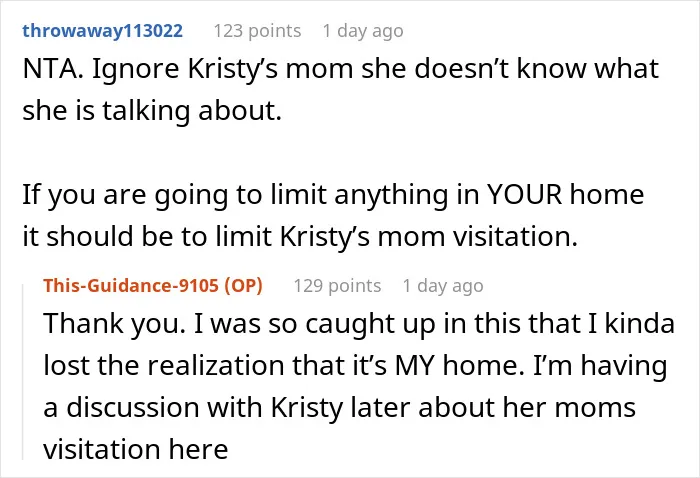This screenshot has height=478, width=700.
Task: Click the line 'she is talking about.'
Action: click(152, 112)
